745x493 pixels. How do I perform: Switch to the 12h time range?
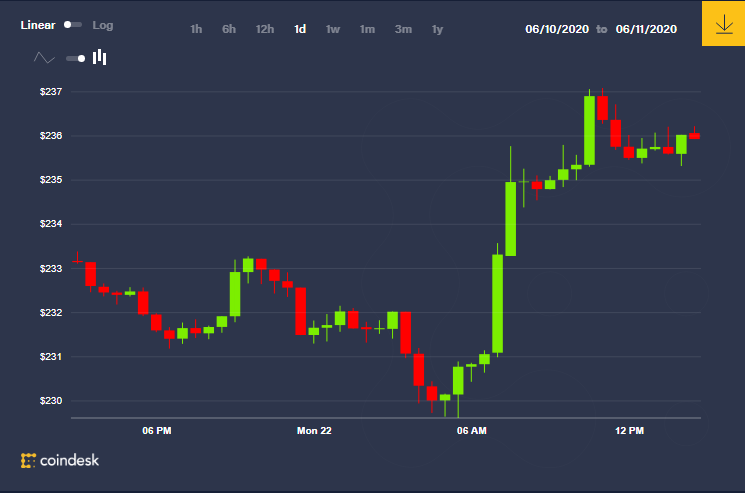click(x=265, y=29)
